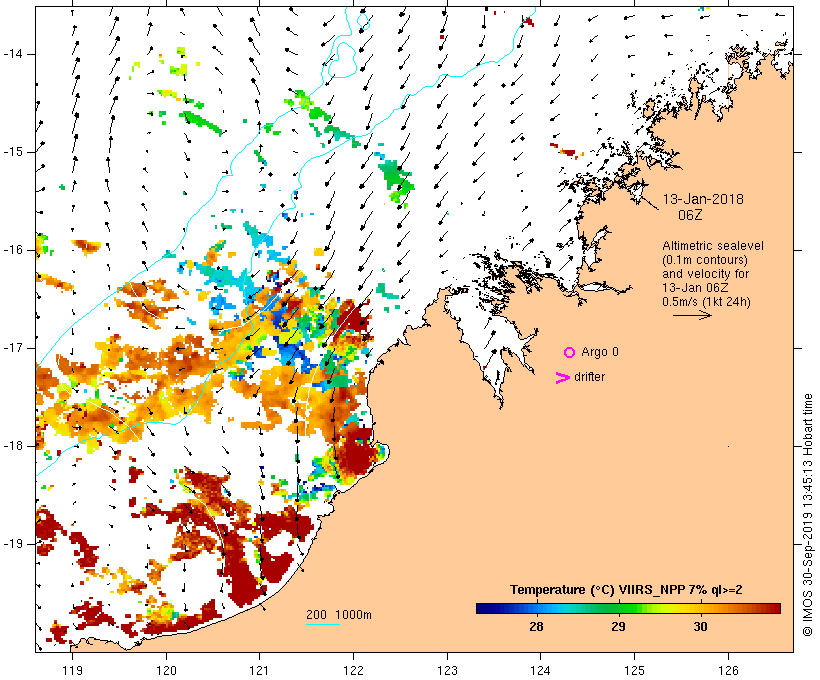Click the 125 longitude axis label
820x680 pixels.
click(x=634, y=670)
